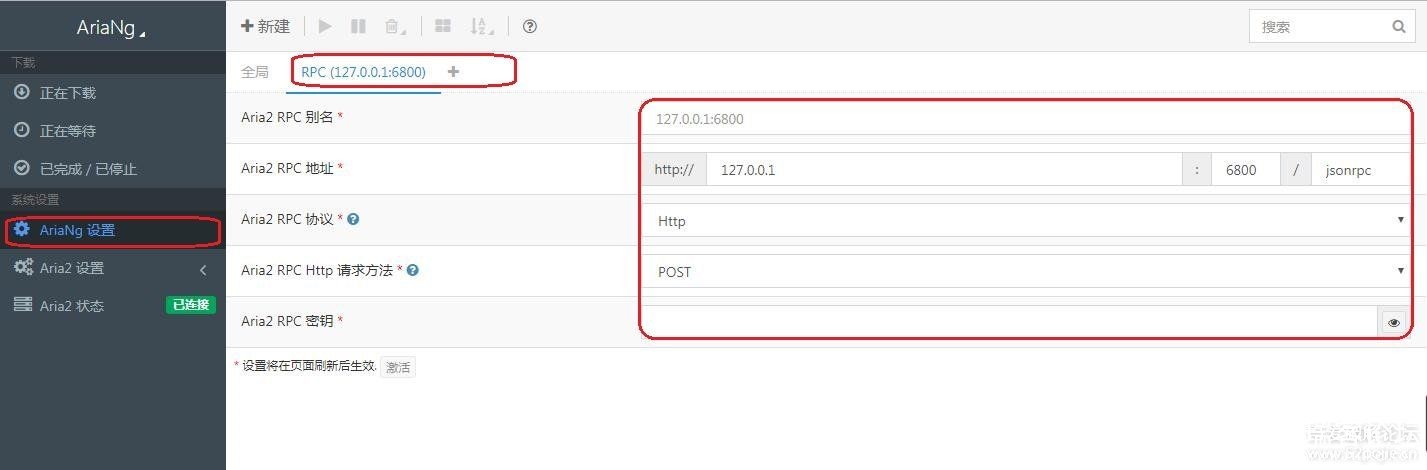Click the download arrow icon beside 正在下载
This screenshot has height=470, width=1427.
pyautogui.click(x=21, y=92)
